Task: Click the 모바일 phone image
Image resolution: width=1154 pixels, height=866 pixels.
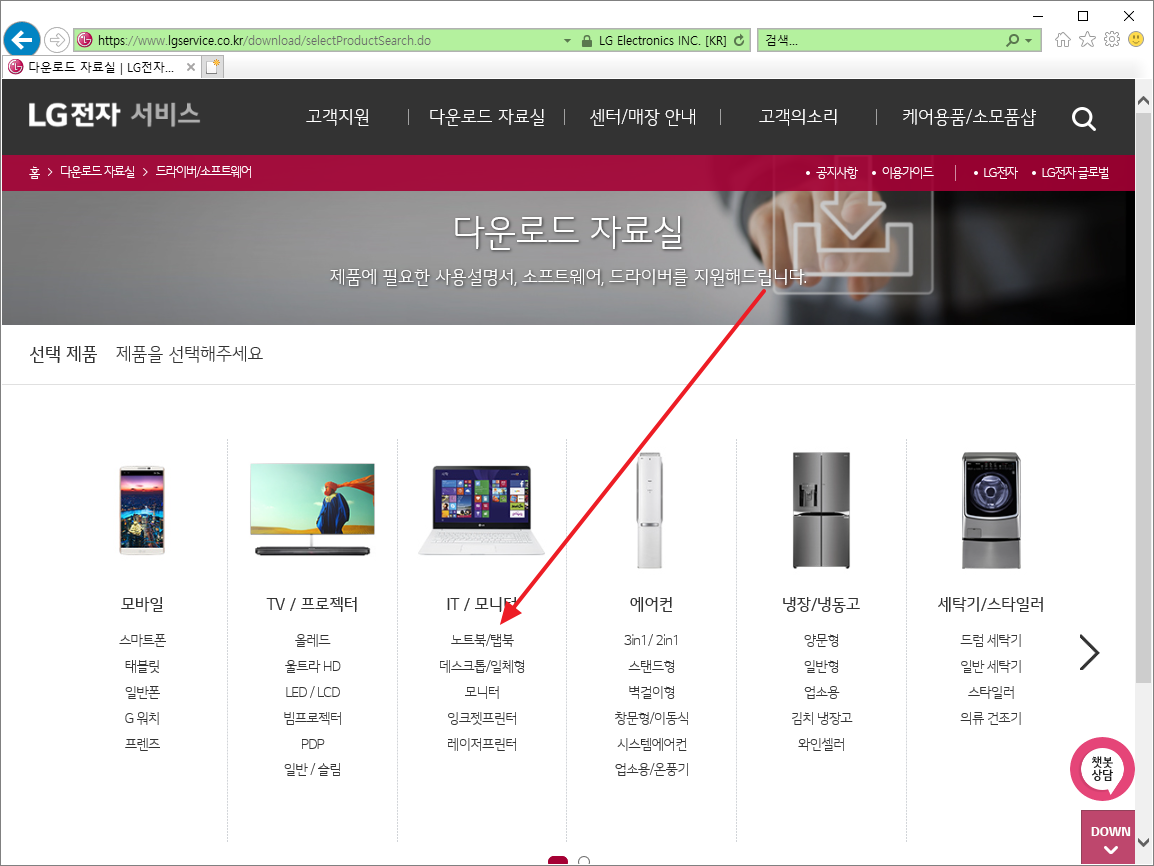Action: [x=142, y=511]
